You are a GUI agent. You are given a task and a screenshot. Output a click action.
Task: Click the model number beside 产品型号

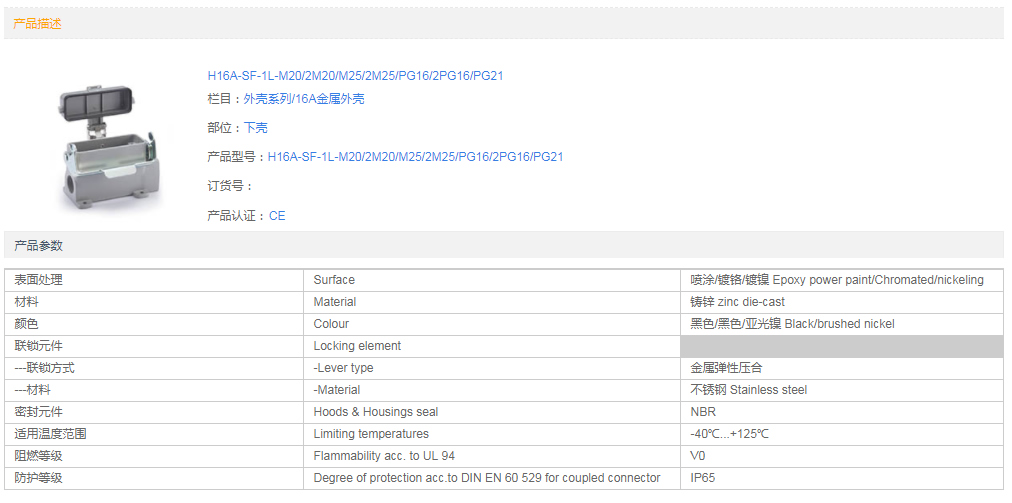point(415,157)
